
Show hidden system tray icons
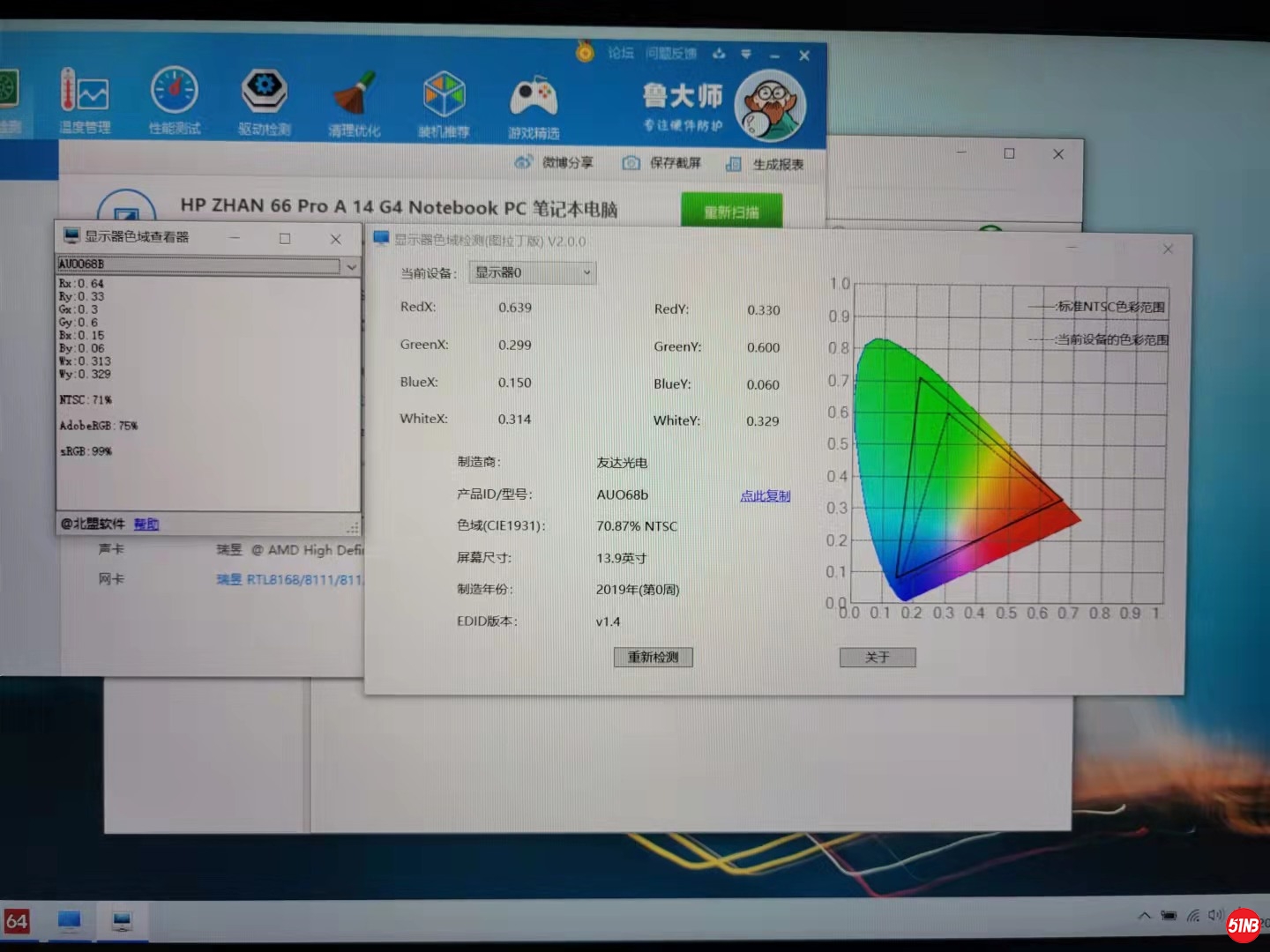(x=1144, y=916)
